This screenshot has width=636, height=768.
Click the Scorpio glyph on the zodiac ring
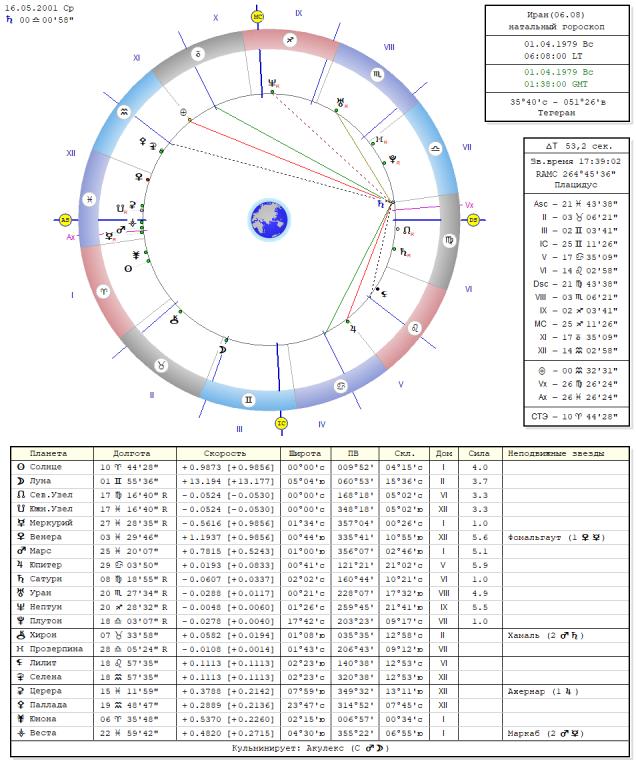377,74
